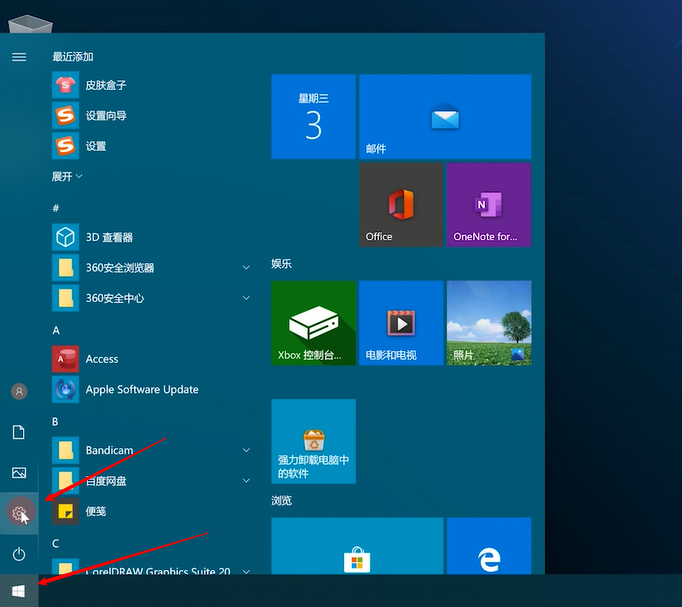This screenshot has width=682, height=607.
Task: Open the 百度网盘 folder entry
Action: coord(151,480)
